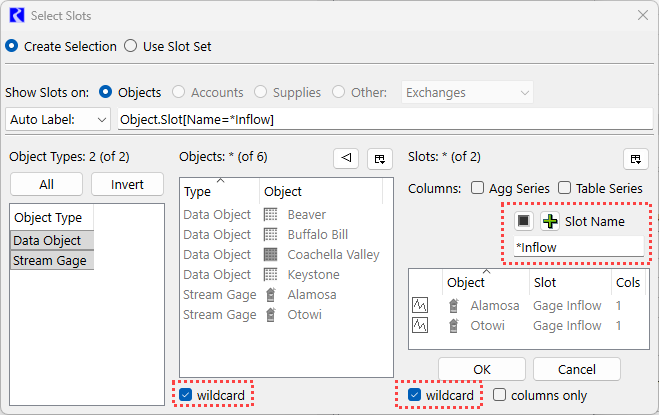
Task: Click the Slot Name field containing *Inflow
Action: 577,247
